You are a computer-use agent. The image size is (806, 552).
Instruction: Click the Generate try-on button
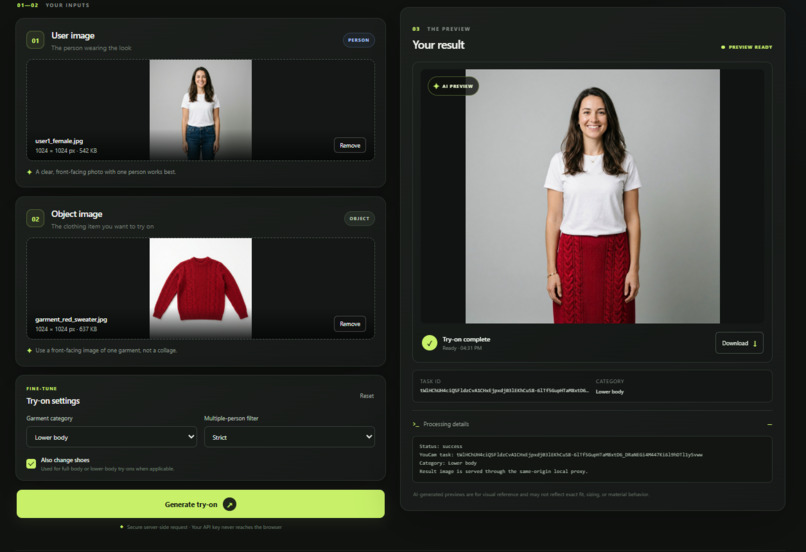pyautogui.click(x=200, y=504)
